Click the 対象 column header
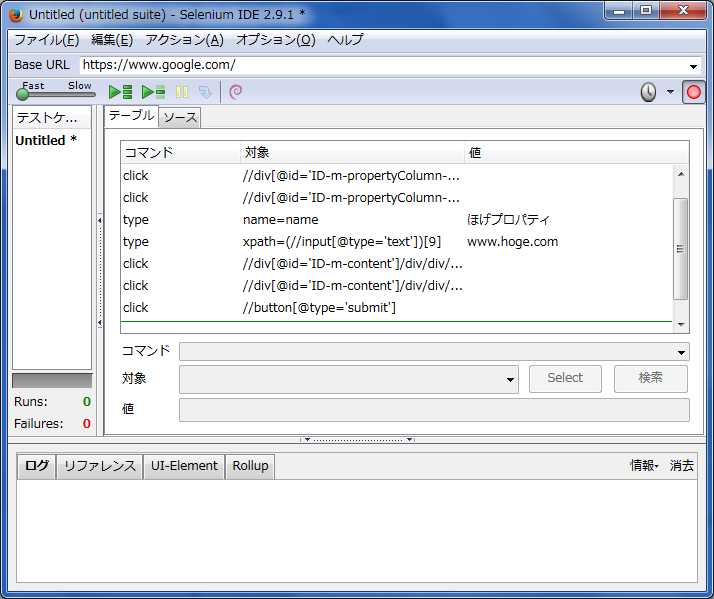 click(352, 153)
